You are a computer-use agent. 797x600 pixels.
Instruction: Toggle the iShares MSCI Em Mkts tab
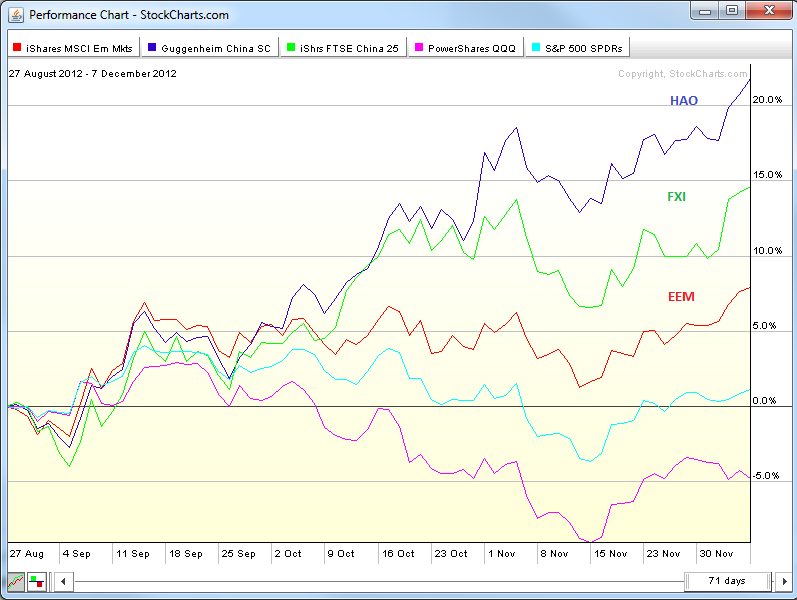coord(74,48)
